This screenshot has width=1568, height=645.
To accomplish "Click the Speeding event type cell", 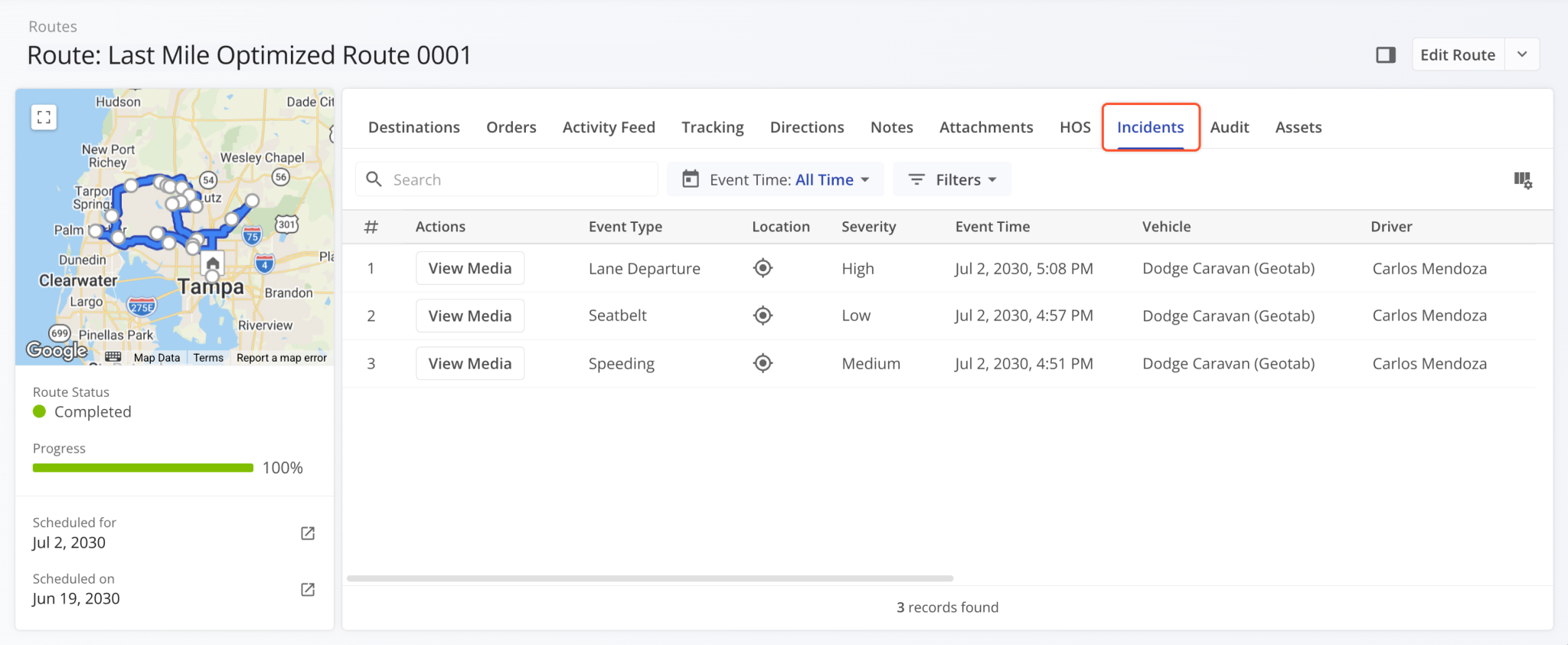I will [622, 363].
